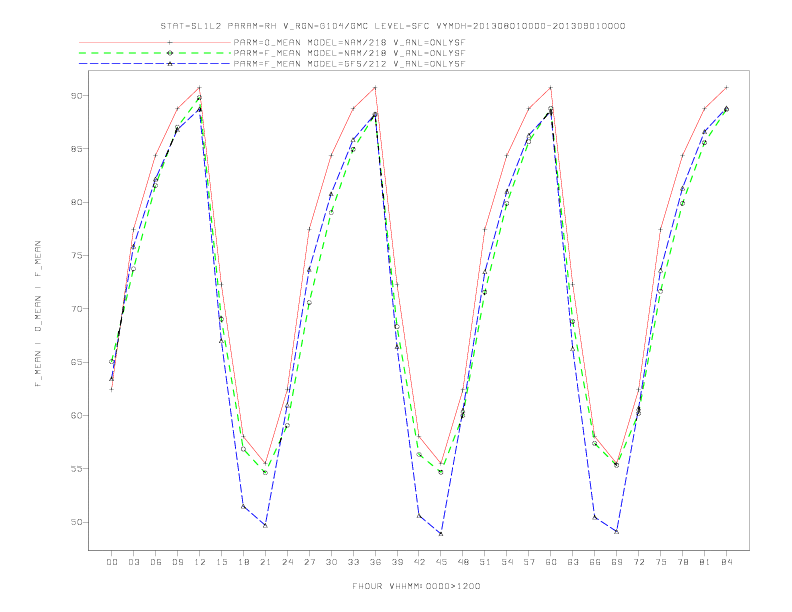Click the blue triangle data point at hour 45
The image size is (792, 612).
(441, 534)
